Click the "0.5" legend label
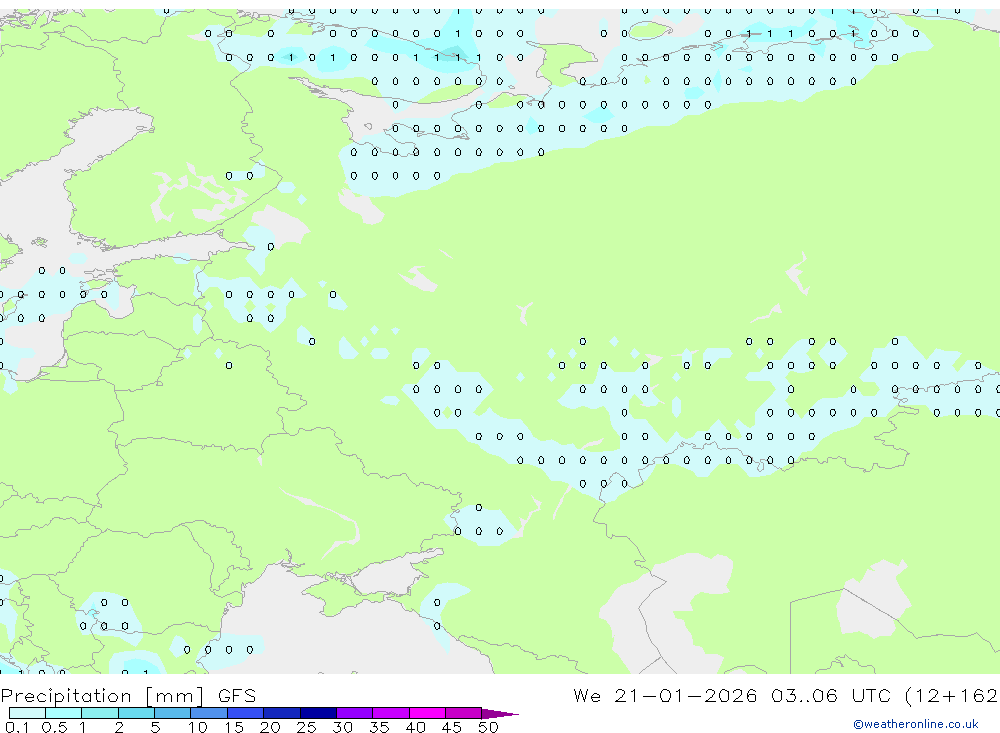 point(54,727)
